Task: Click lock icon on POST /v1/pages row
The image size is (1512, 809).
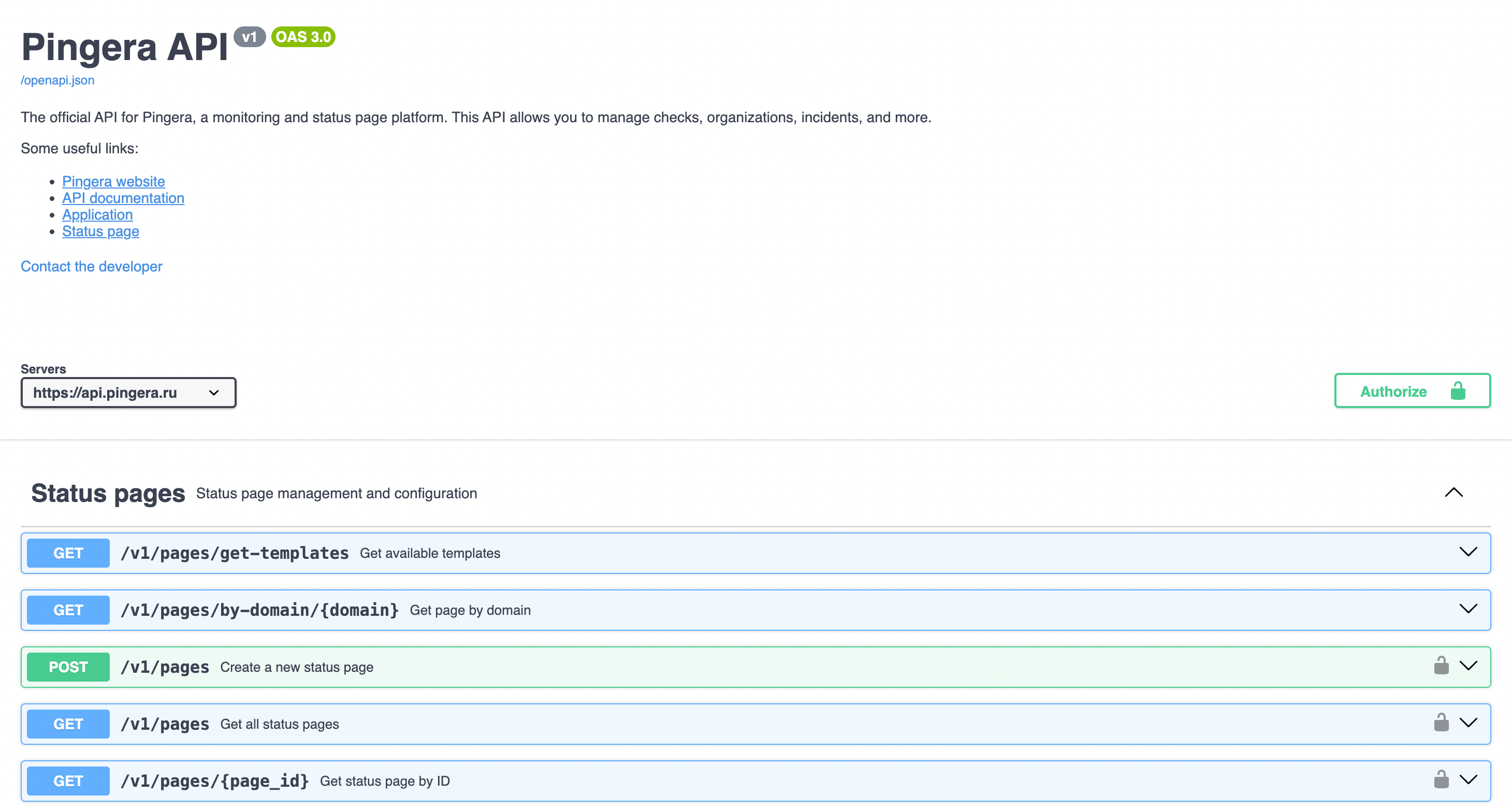Action: point(1441,666)
